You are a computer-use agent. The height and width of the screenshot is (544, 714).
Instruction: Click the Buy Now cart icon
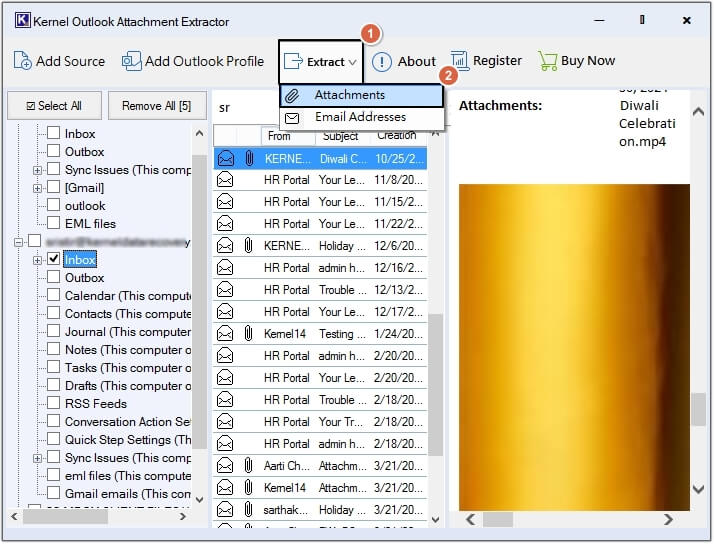[547, 61]
